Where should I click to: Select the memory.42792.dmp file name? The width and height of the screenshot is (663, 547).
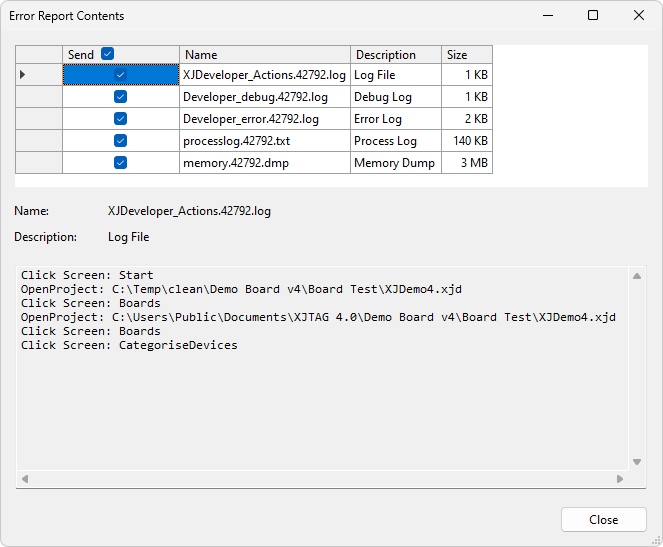point(236,163)
